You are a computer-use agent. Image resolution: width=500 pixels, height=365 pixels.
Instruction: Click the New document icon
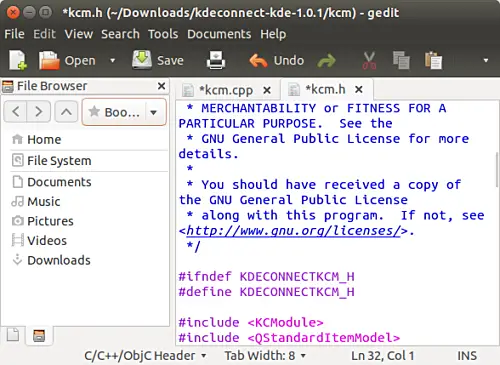pyautogui.click(x=18, y=60)
